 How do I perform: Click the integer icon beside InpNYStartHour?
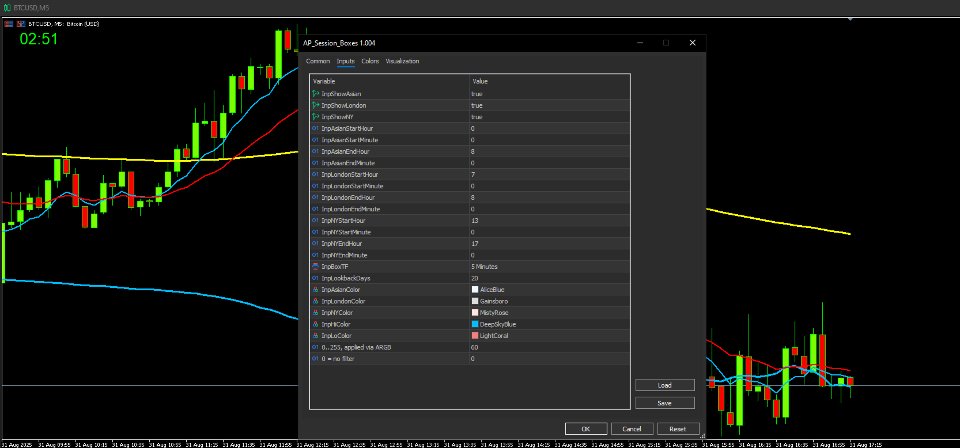316,220
